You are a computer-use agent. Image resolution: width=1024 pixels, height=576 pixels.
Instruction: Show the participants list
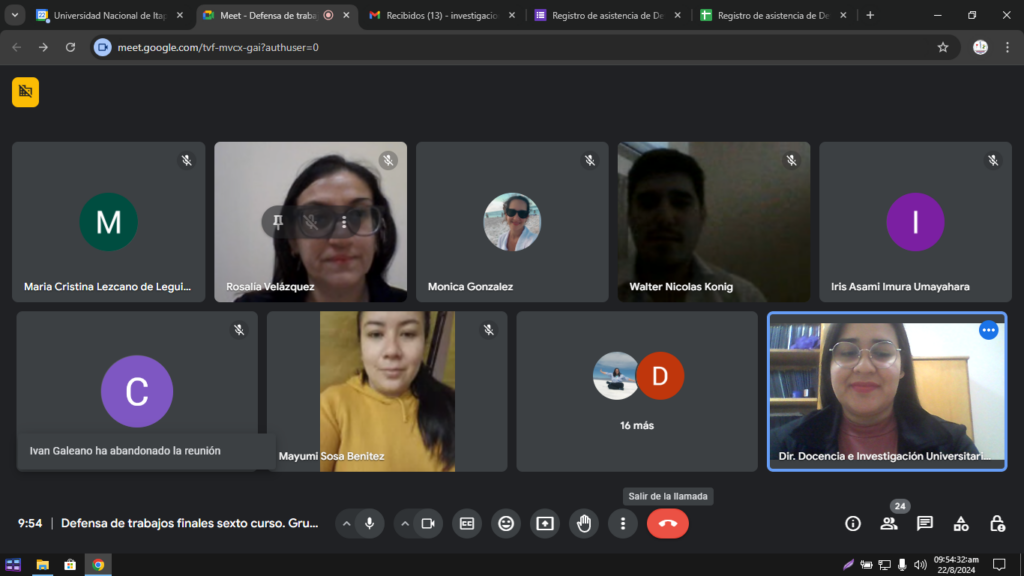888,523
